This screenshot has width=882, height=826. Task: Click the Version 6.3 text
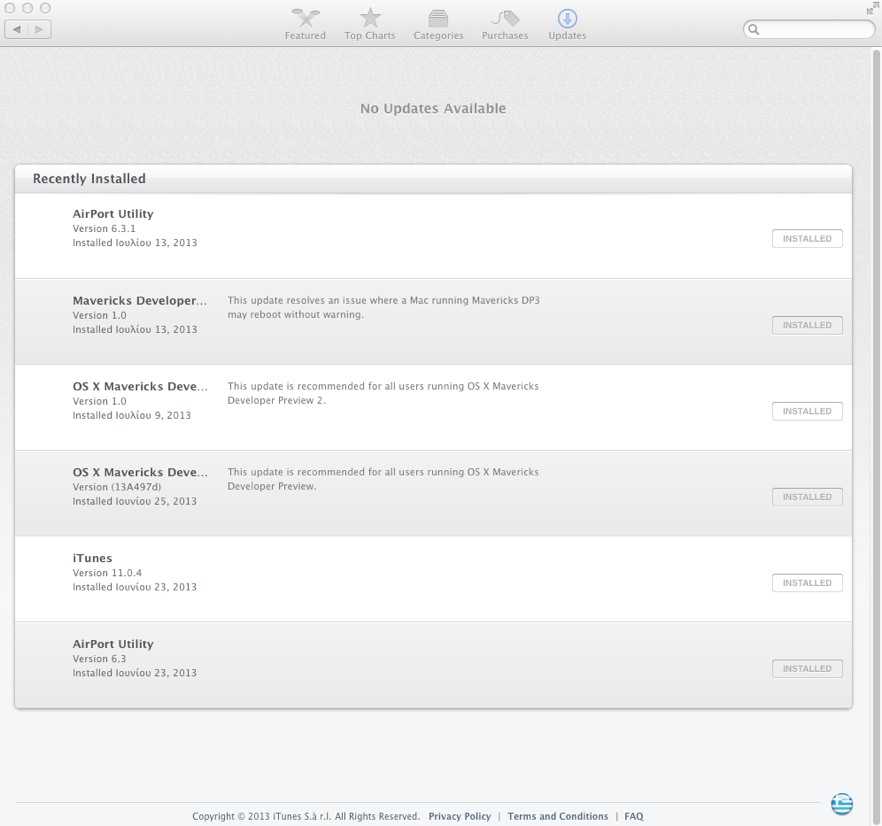click(99, 658)
